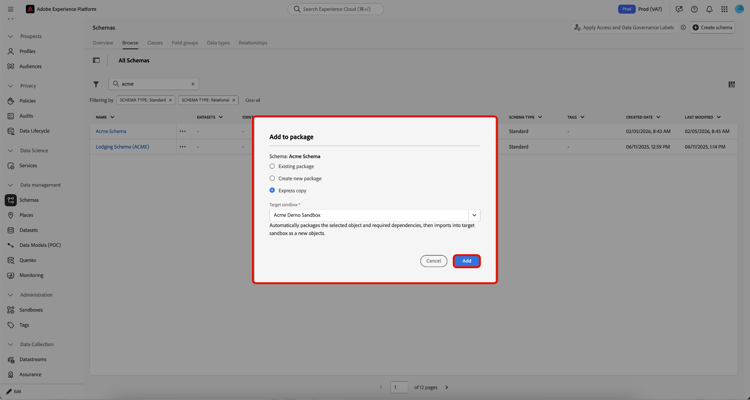Click the Add button in dialog
The image size is (750, 400).
click(466, 261)
